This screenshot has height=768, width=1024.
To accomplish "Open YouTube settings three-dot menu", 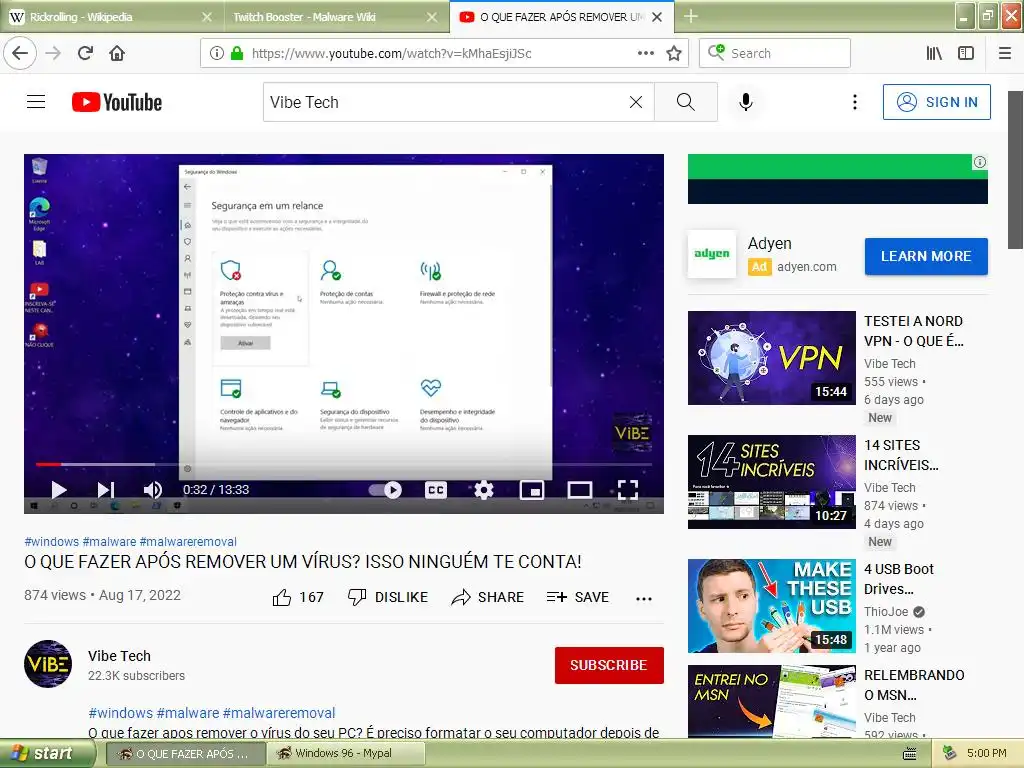I will click(855, 102).
